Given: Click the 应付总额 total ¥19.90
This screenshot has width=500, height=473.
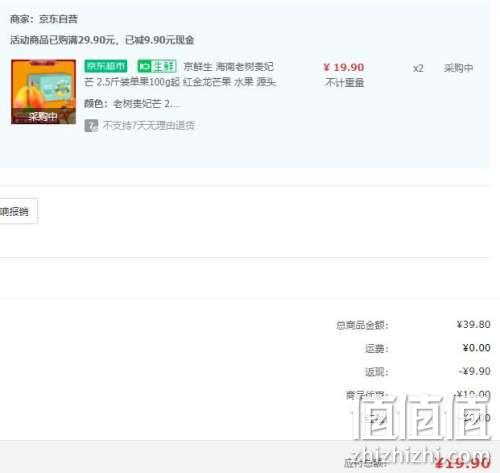Looking at the screenshot, I should (x=463, y=463).
